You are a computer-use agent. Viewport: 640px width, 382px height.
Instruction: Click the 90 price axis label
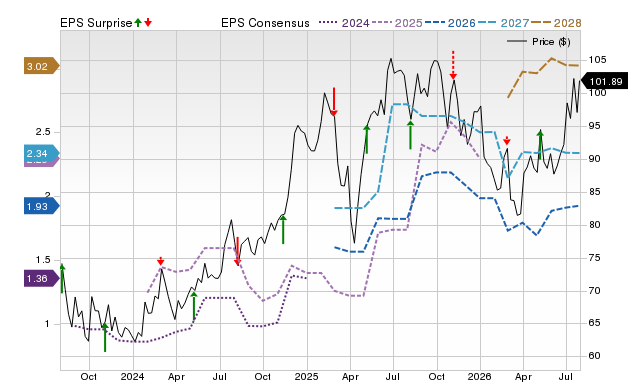click(x=594, y=159)
